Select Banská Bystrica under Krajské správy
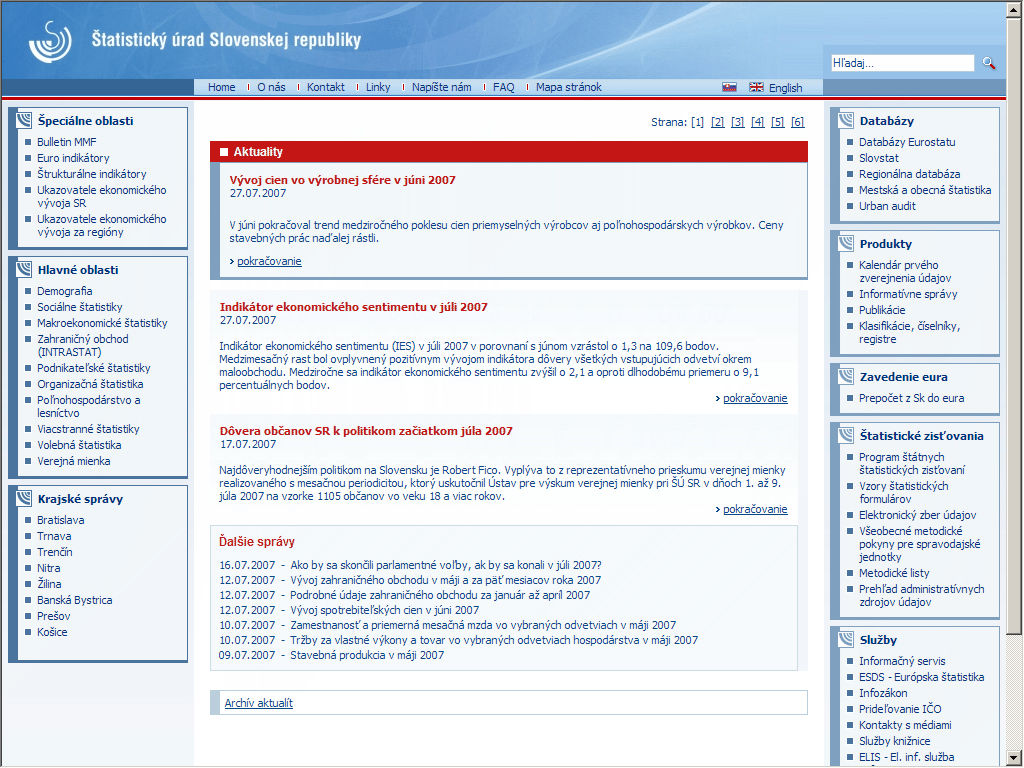1024x768 pixels. click(74, 600)
